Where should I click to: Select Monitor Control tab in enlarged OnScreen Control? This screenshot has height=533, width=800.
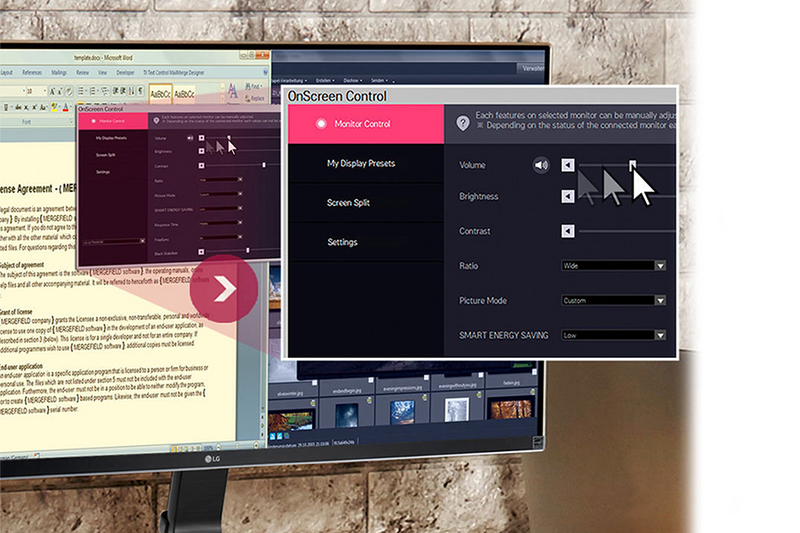coord(366,124)
